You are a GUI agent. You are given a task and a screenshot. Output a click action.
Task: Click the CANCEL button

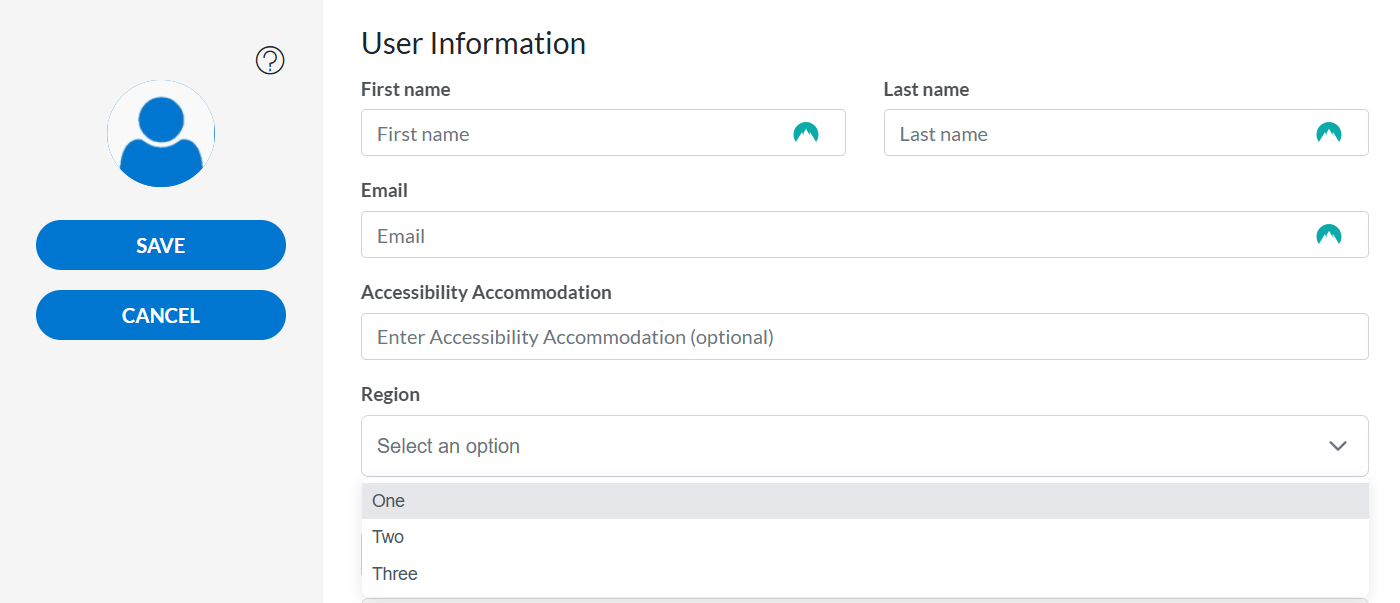pyautogui.click(x=161, y=314)
